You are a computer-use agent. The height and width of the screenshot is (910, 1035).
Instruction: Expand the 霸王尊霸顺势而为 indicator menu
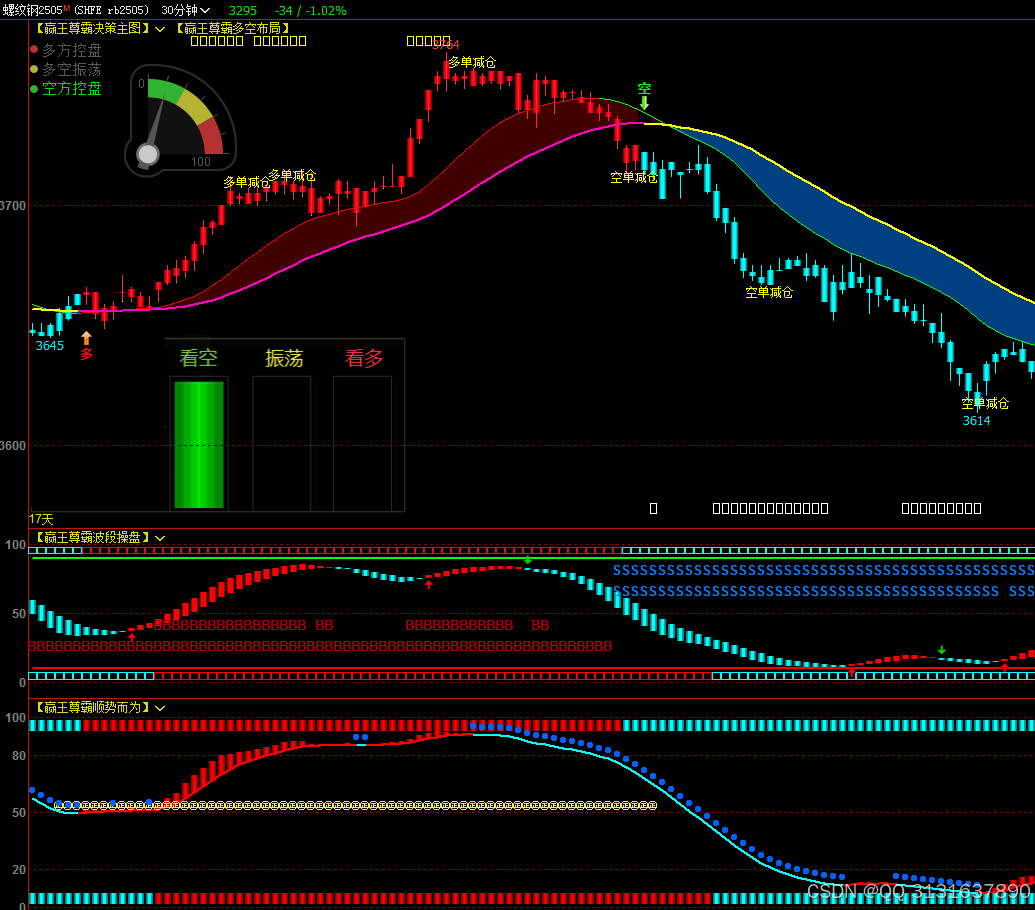point(160,708)
